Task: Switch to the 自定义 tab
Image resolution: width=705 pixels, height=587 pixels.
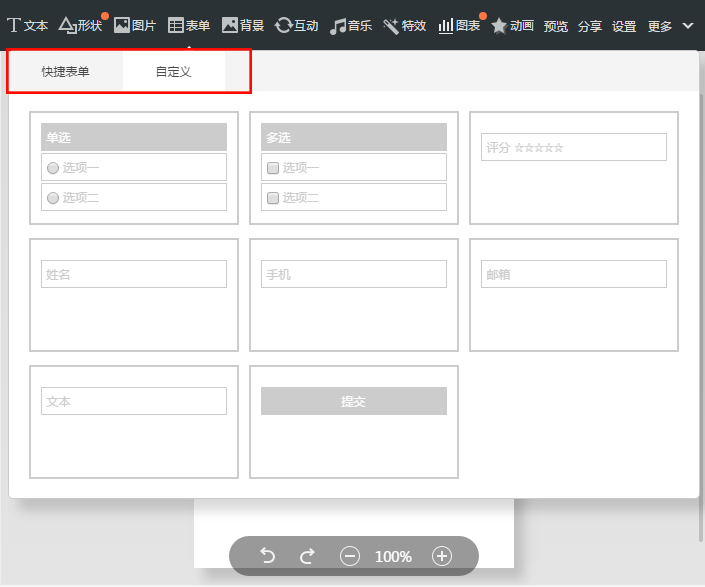Action: 174,71
